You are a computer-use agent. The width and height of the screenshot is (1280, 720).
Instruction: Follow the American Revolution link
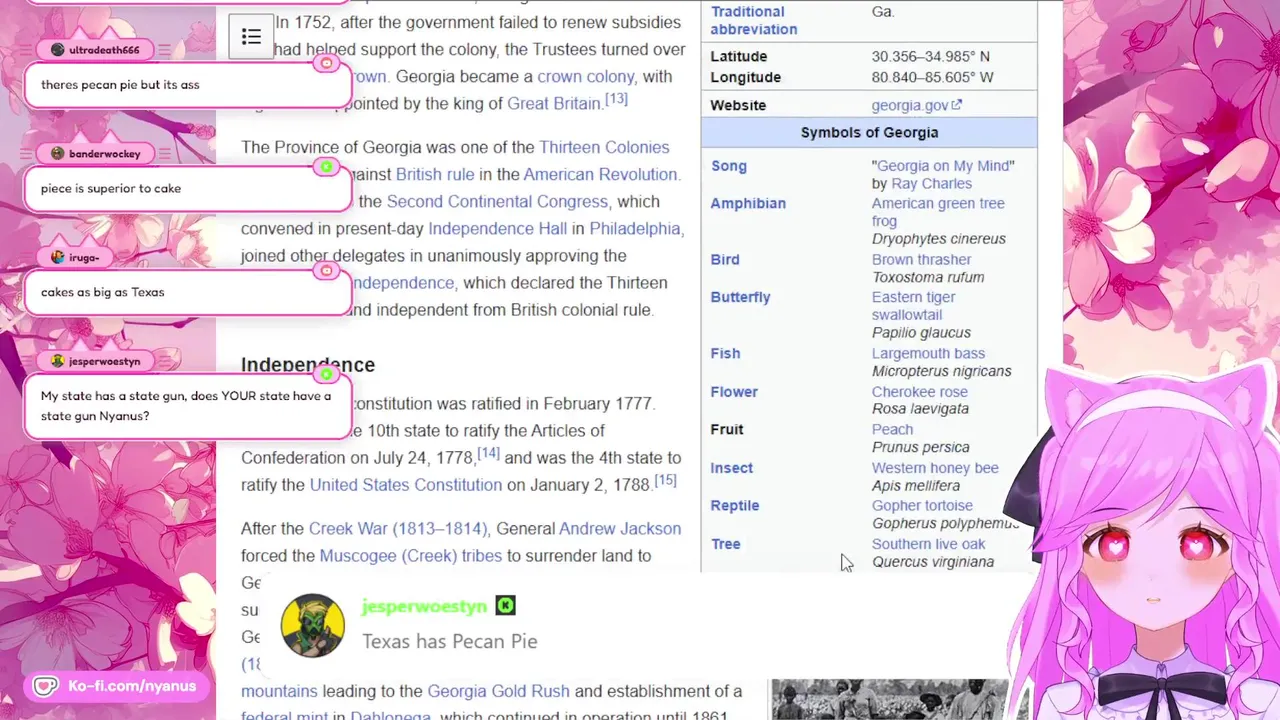601,174
